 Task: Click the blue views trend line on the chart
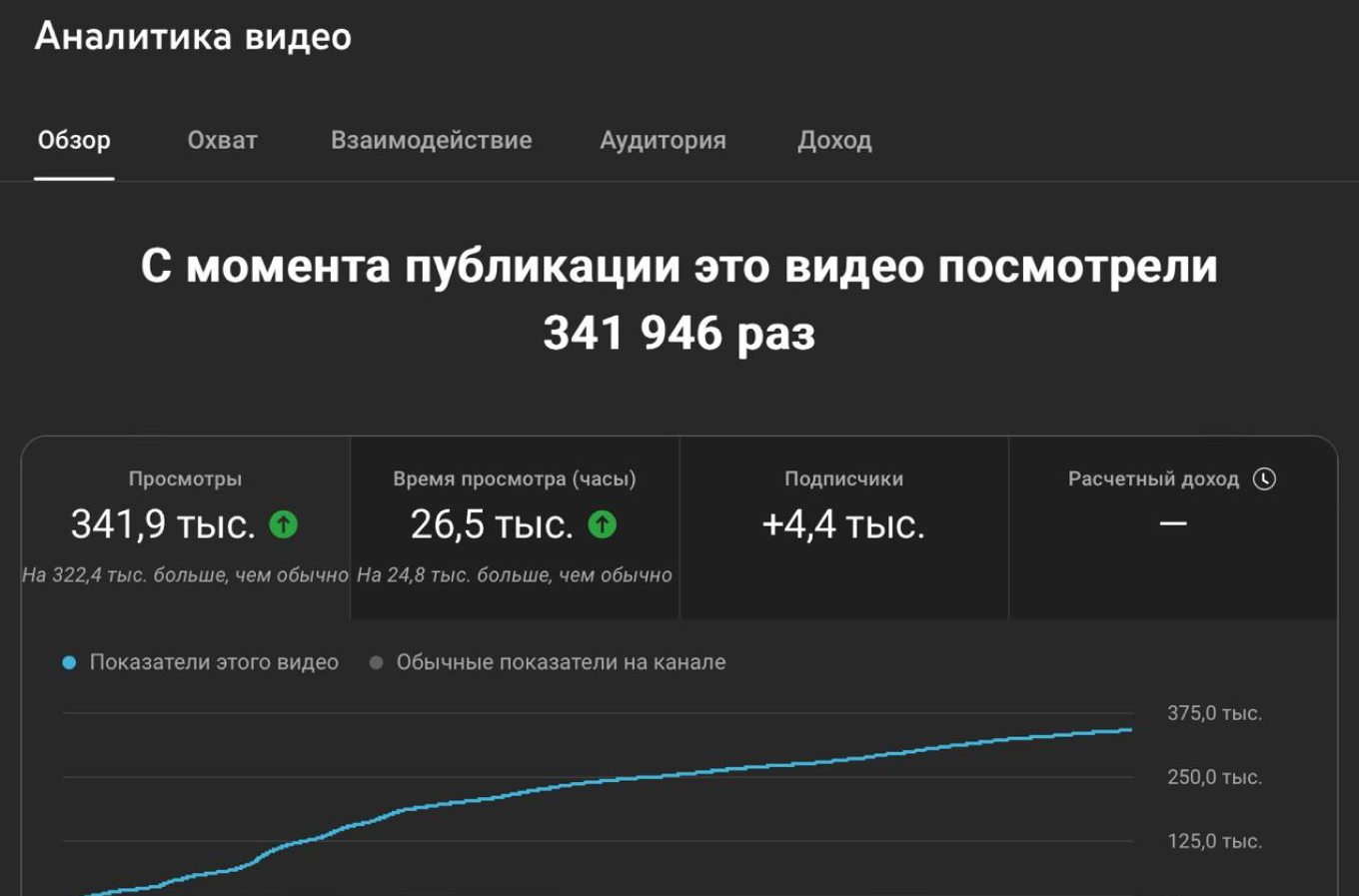click(x=699, y=777)
